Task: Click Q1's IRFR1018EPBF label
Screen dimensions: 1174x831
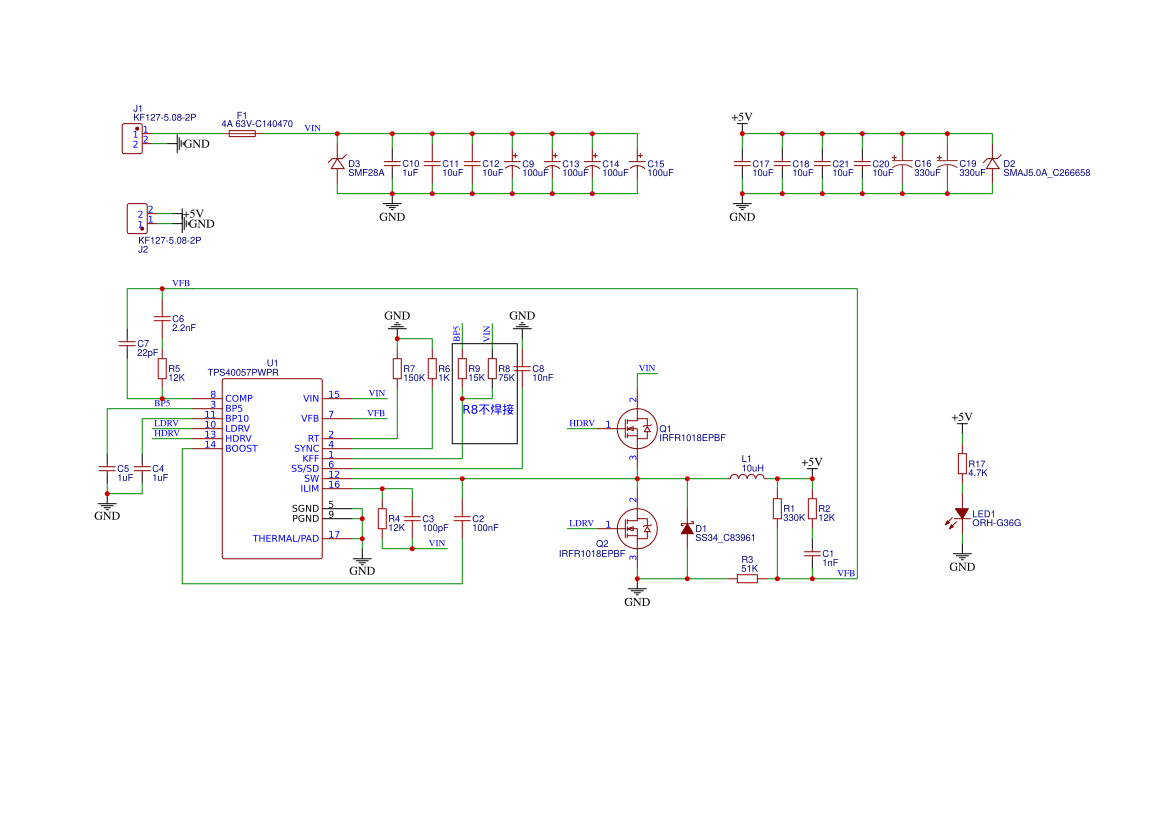Action: coord(692,438)
